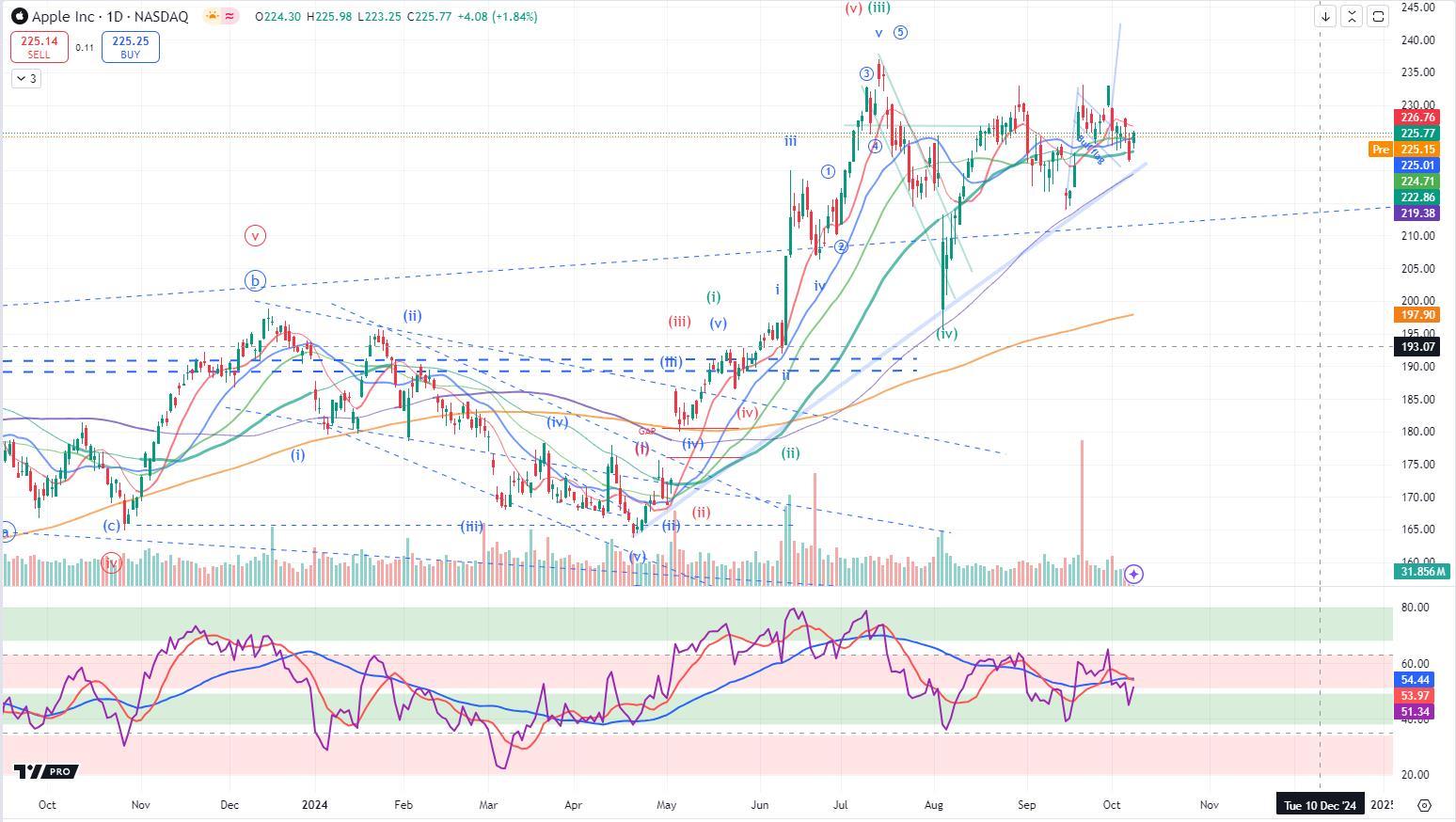
Task: Click the 54.44 blue oscillator value
Action: click(x=1415, y=680)
